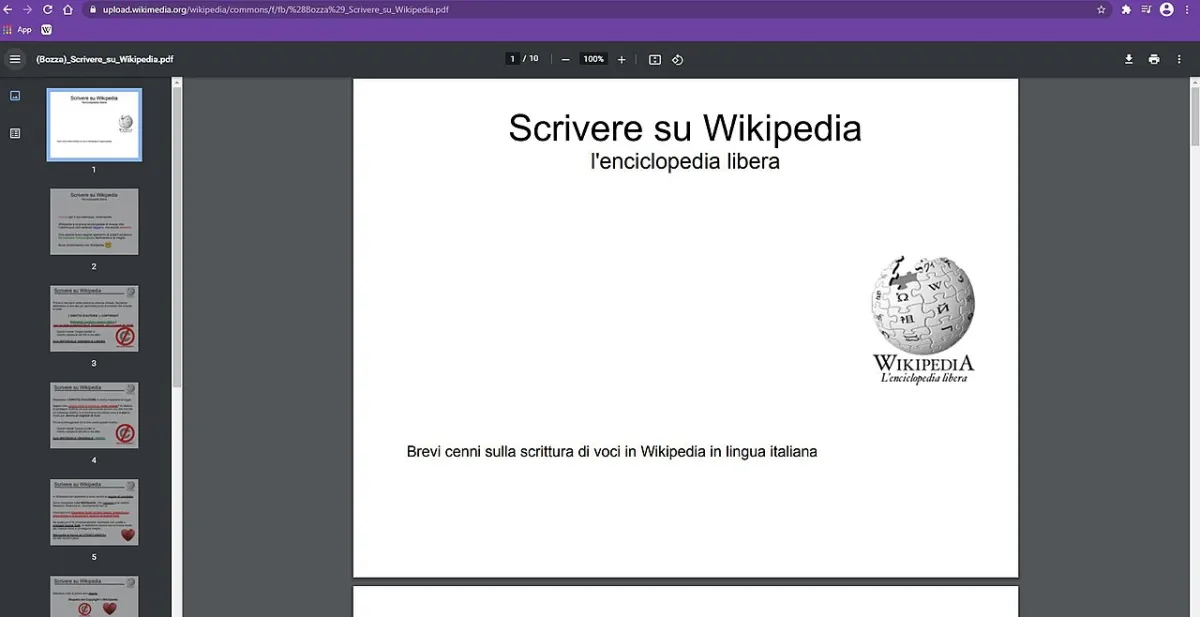Rotate the PDF counterclockwise

point(677,59)
